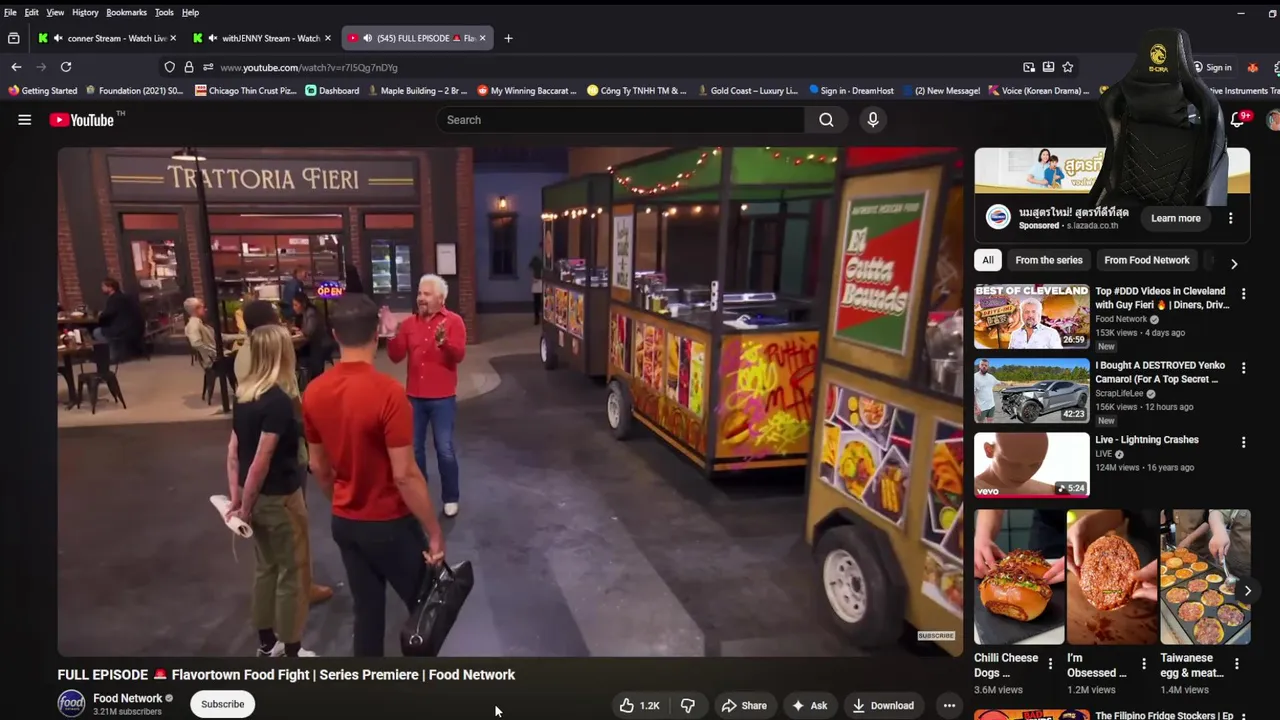1280x720 pixels.
Task: Open options for Chilli Cheese Dogs short
Action: click(1050, 663)
